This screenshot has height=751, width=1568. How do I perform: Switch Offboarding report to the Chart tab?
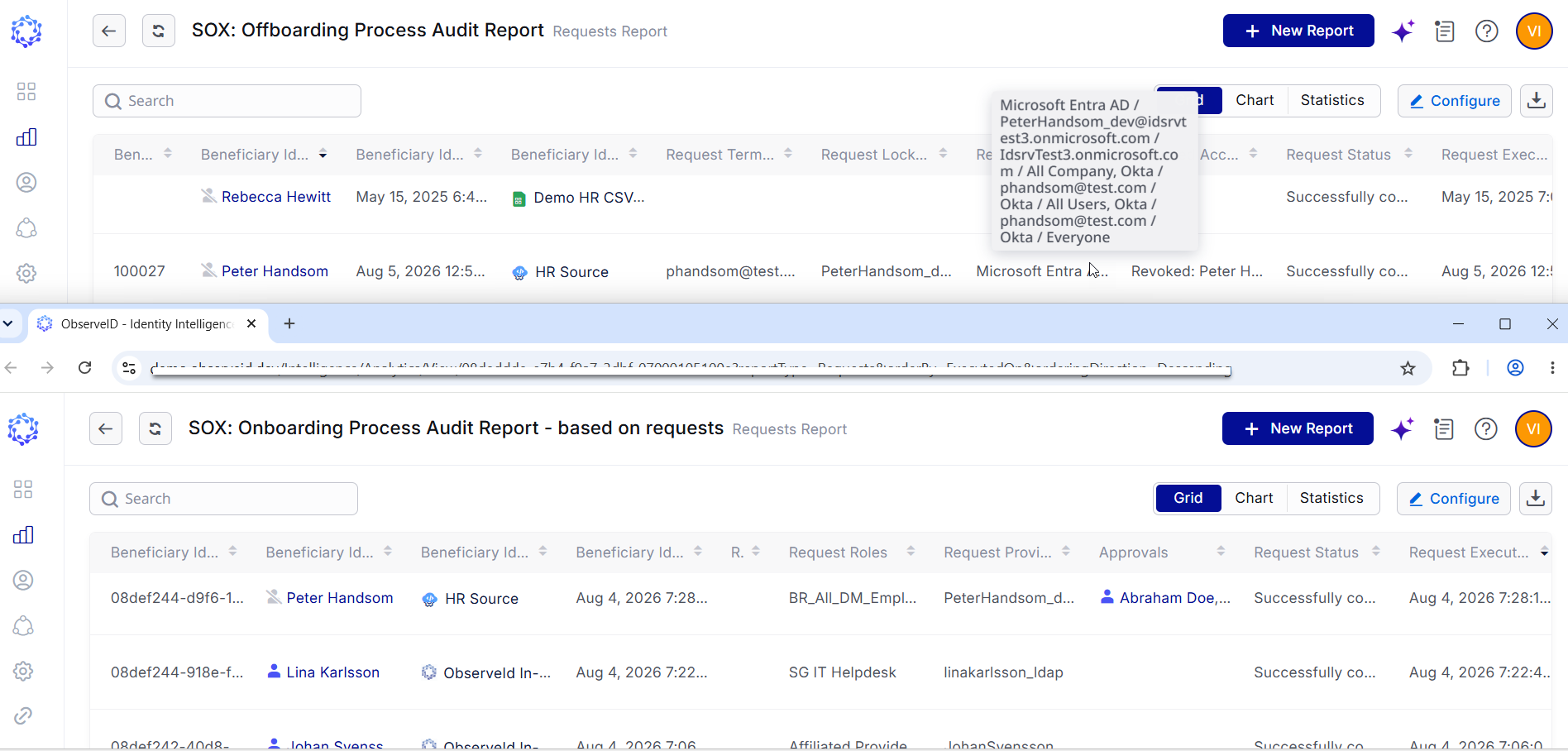(1255, 100)
